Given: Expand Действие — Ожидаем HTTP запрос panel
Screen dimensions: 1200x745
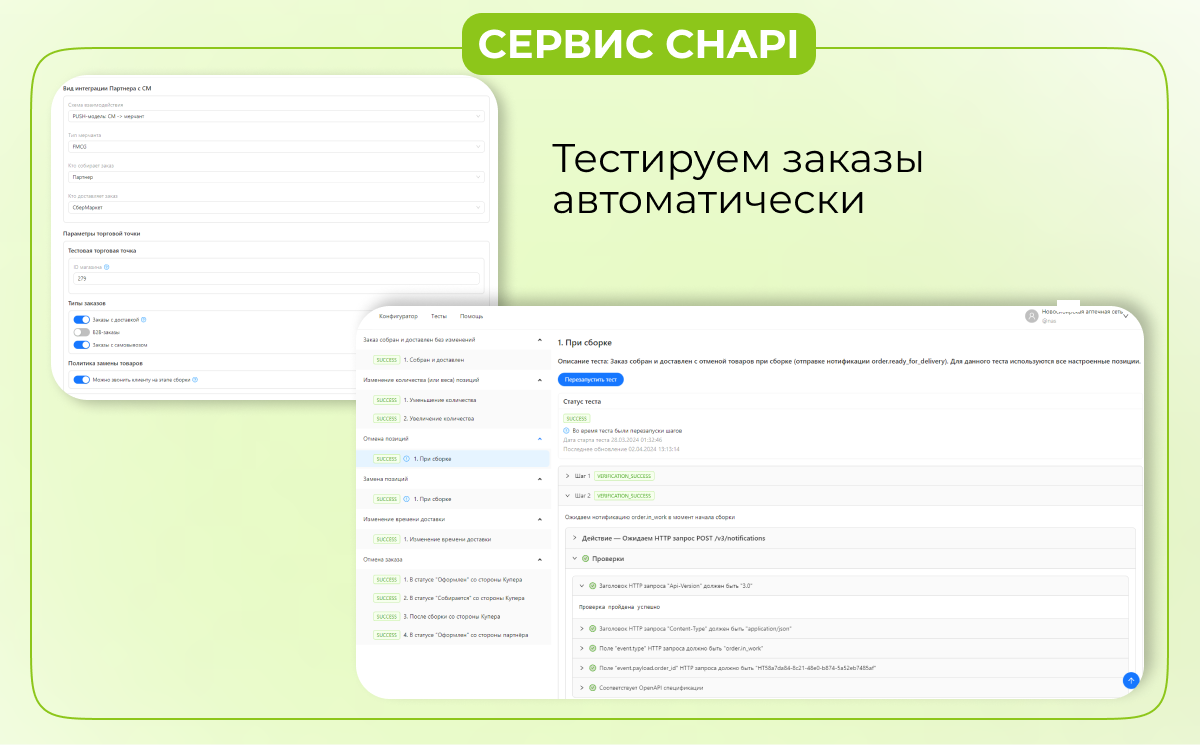Looking at the screenshot, I should pos(574,538).
